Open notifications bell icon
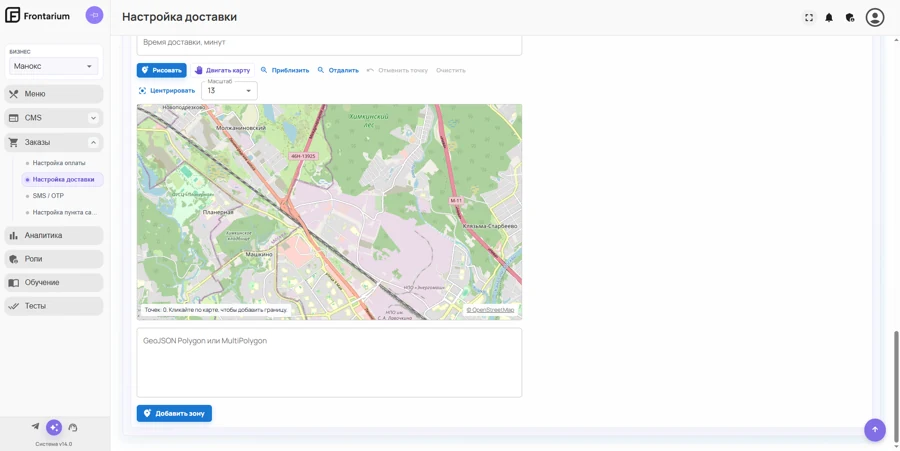 (x=829, y=18)
